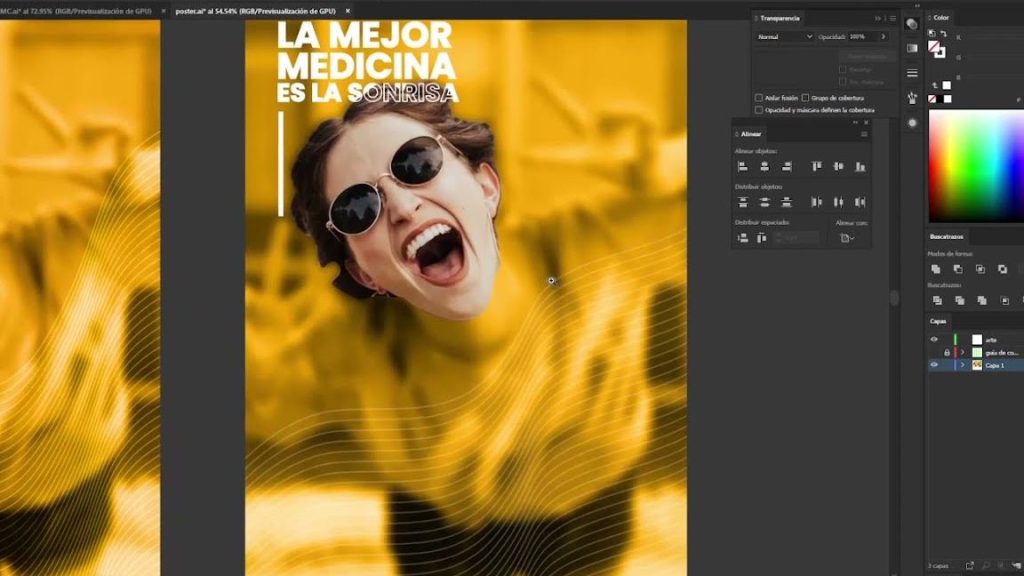Switch to the poster.ai document tab
This screenshot has width=1024, height=576.
tap(257, 10)
